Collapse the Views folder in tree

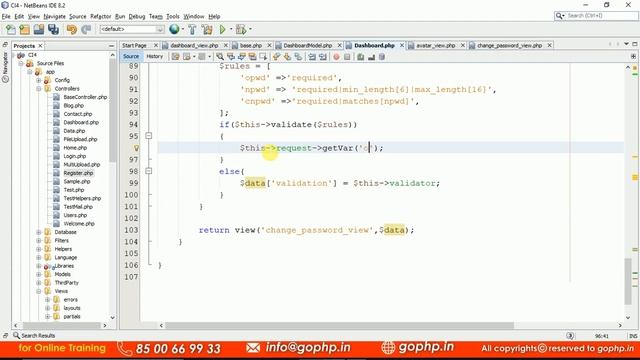pos(39,291)
